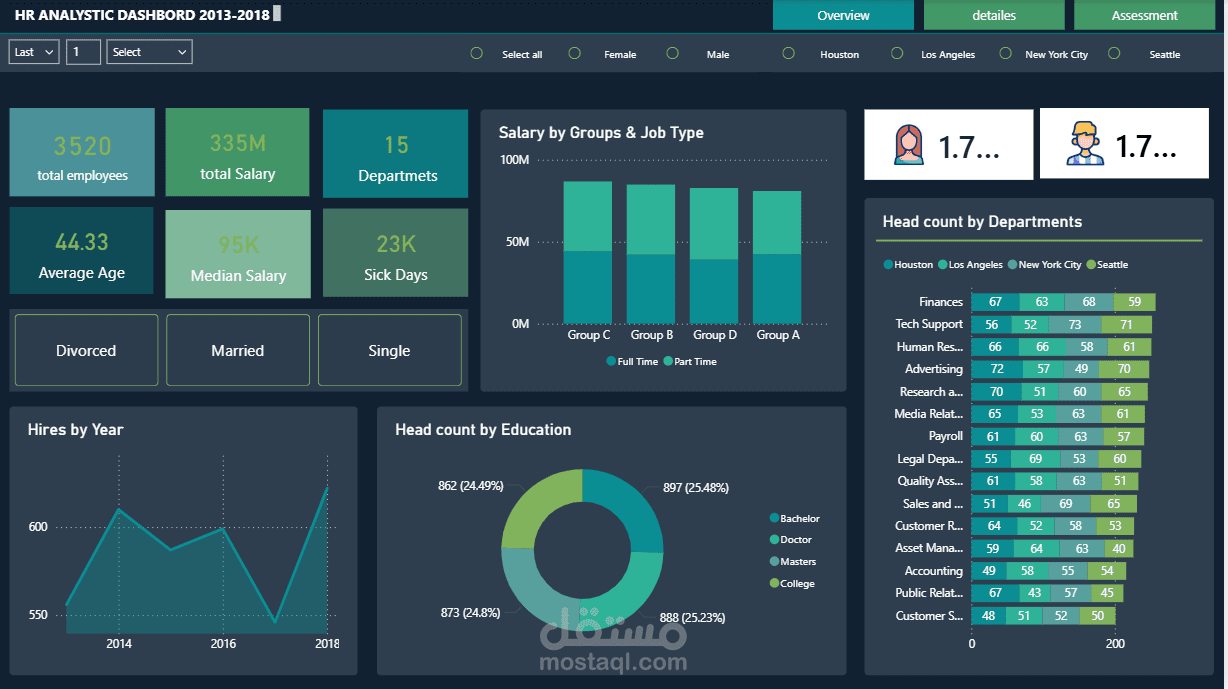Click the Head count by Departments title
Image resolution: width=1228 pixels, height=689 pixels.
coord(982,222)
